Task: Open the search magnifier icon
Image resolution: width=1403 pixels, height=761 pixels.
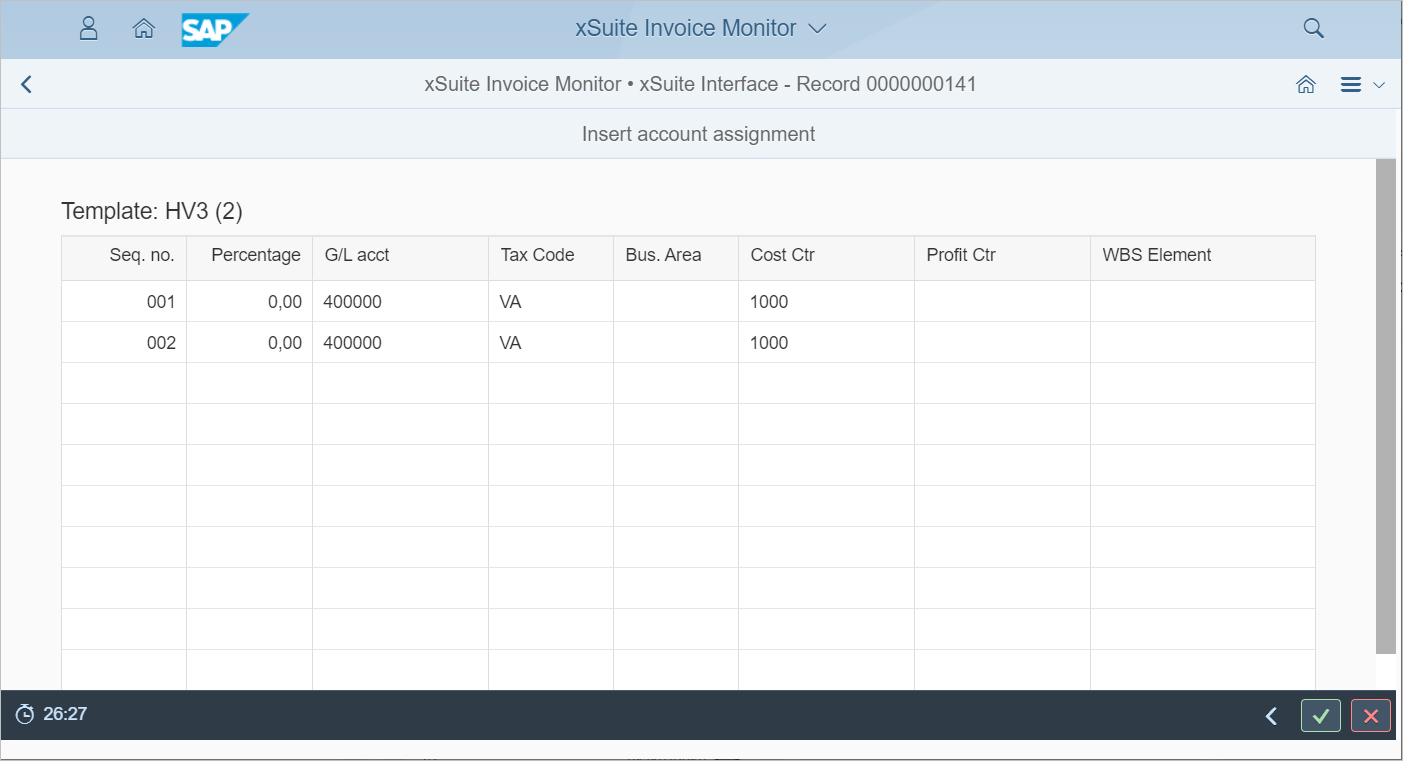Action: coord(1313,29)
